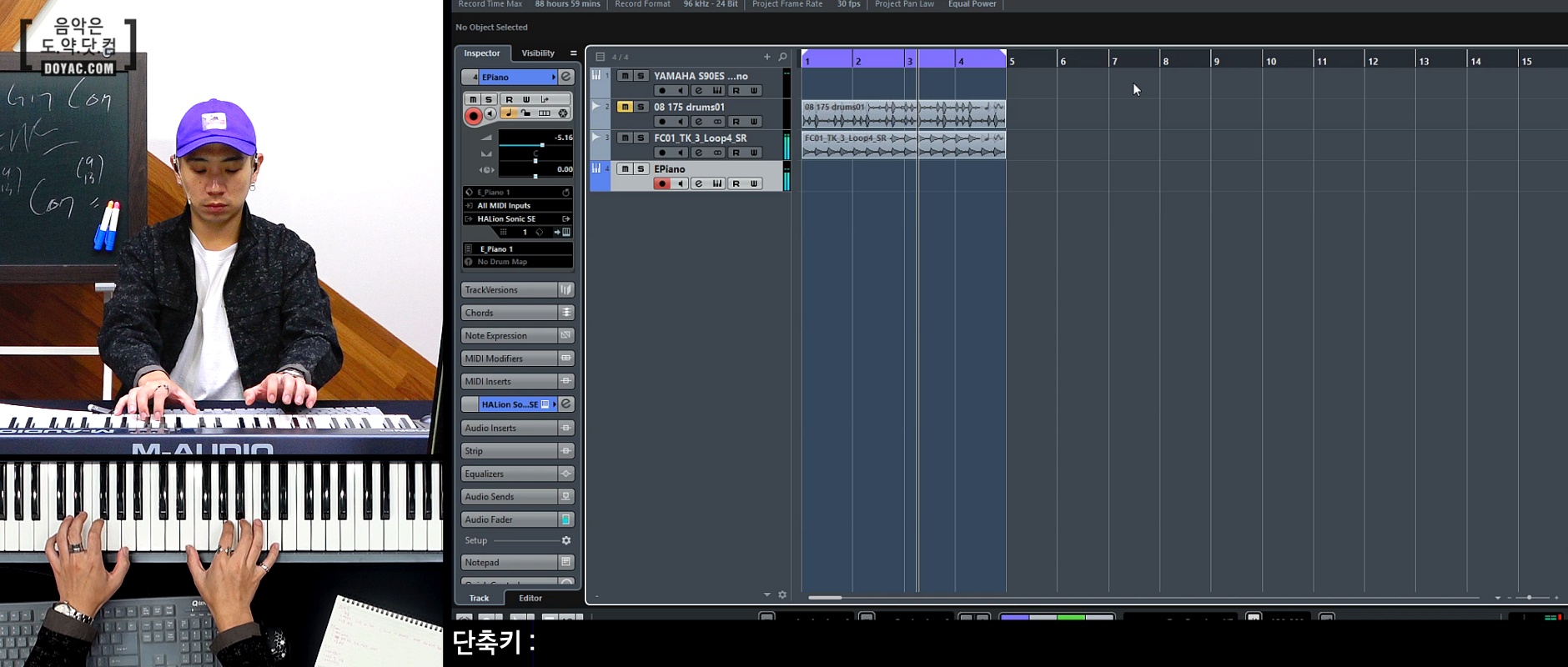Unmute the 08 175 drums01 track

pyautogui.click(x=624, y=107)
